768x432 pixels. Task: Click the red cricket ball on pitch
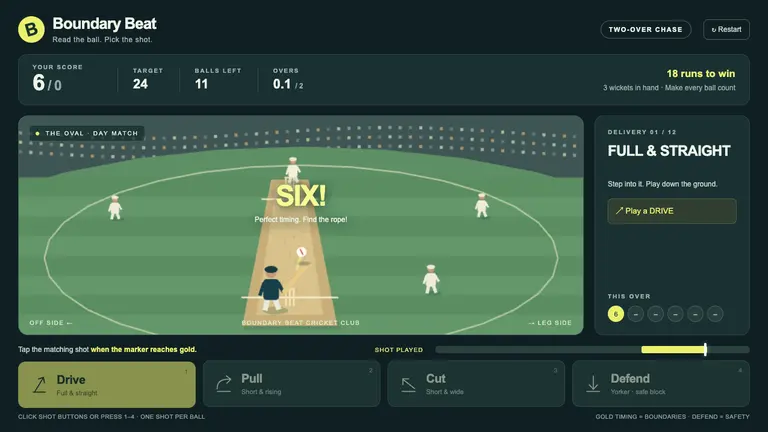point(301,252)
